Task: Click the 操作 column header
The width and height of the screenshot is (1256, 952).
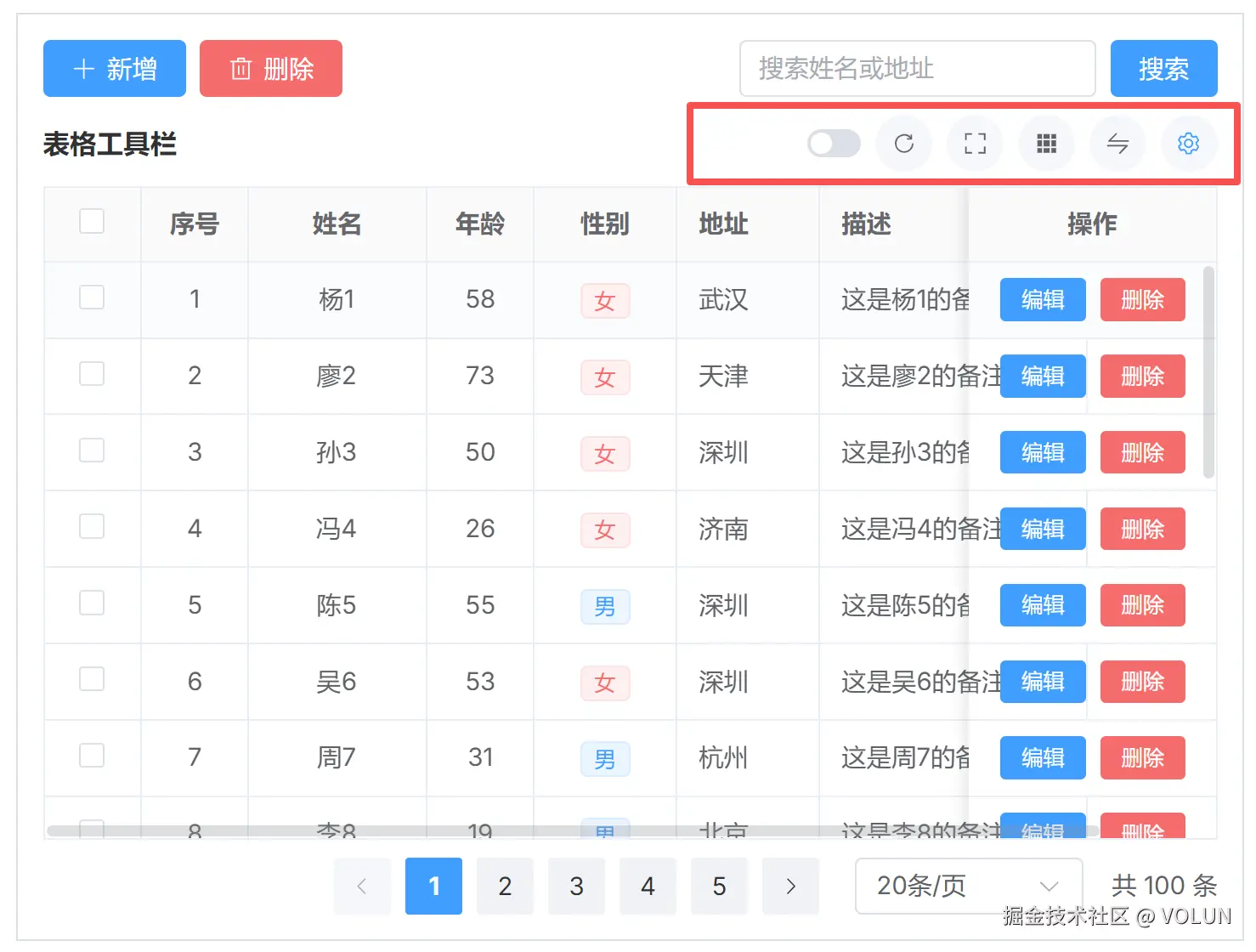Action: [1092, 224]
